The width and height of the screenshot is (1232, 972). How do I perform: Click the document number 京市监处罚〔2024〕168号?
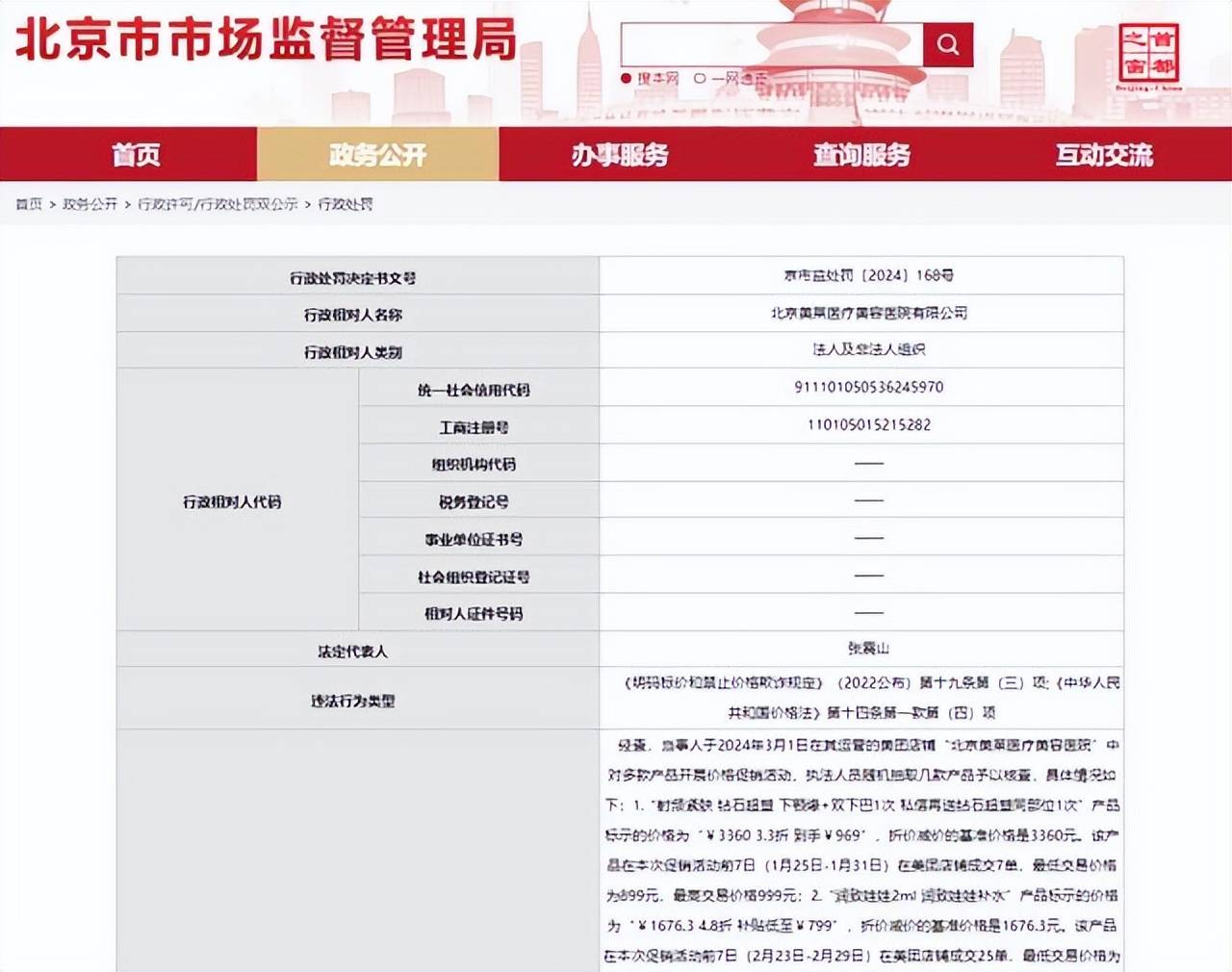863,275
